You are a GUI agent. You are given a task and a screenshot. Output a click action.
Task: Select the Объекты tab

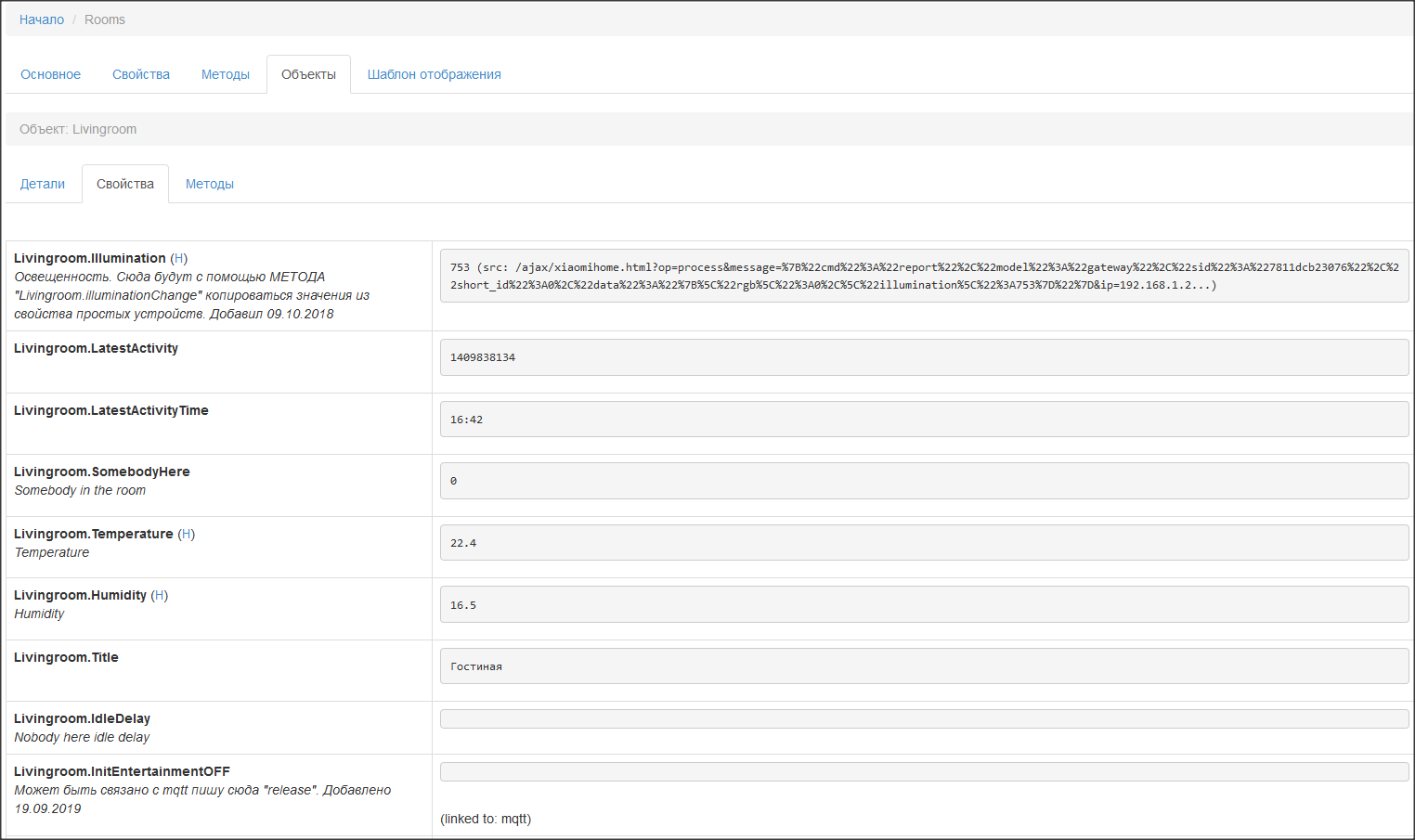click(x=308, y=74)
